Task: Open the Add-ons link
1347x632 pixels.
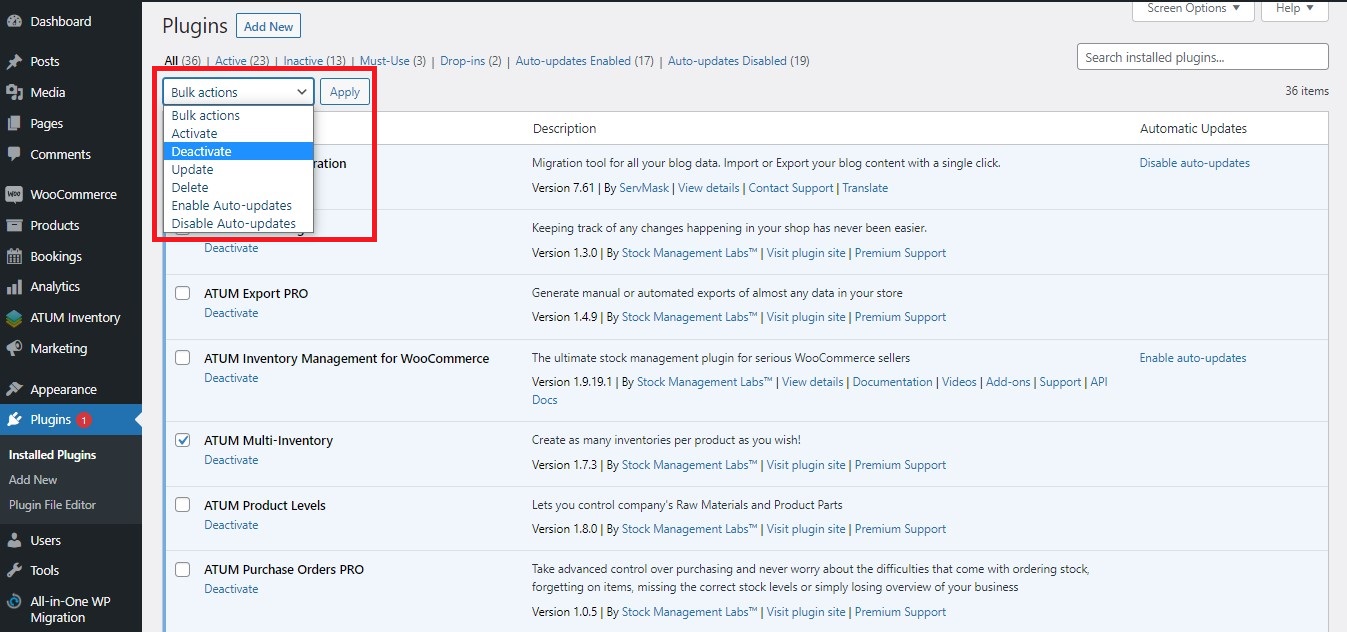Action: 1008,382
